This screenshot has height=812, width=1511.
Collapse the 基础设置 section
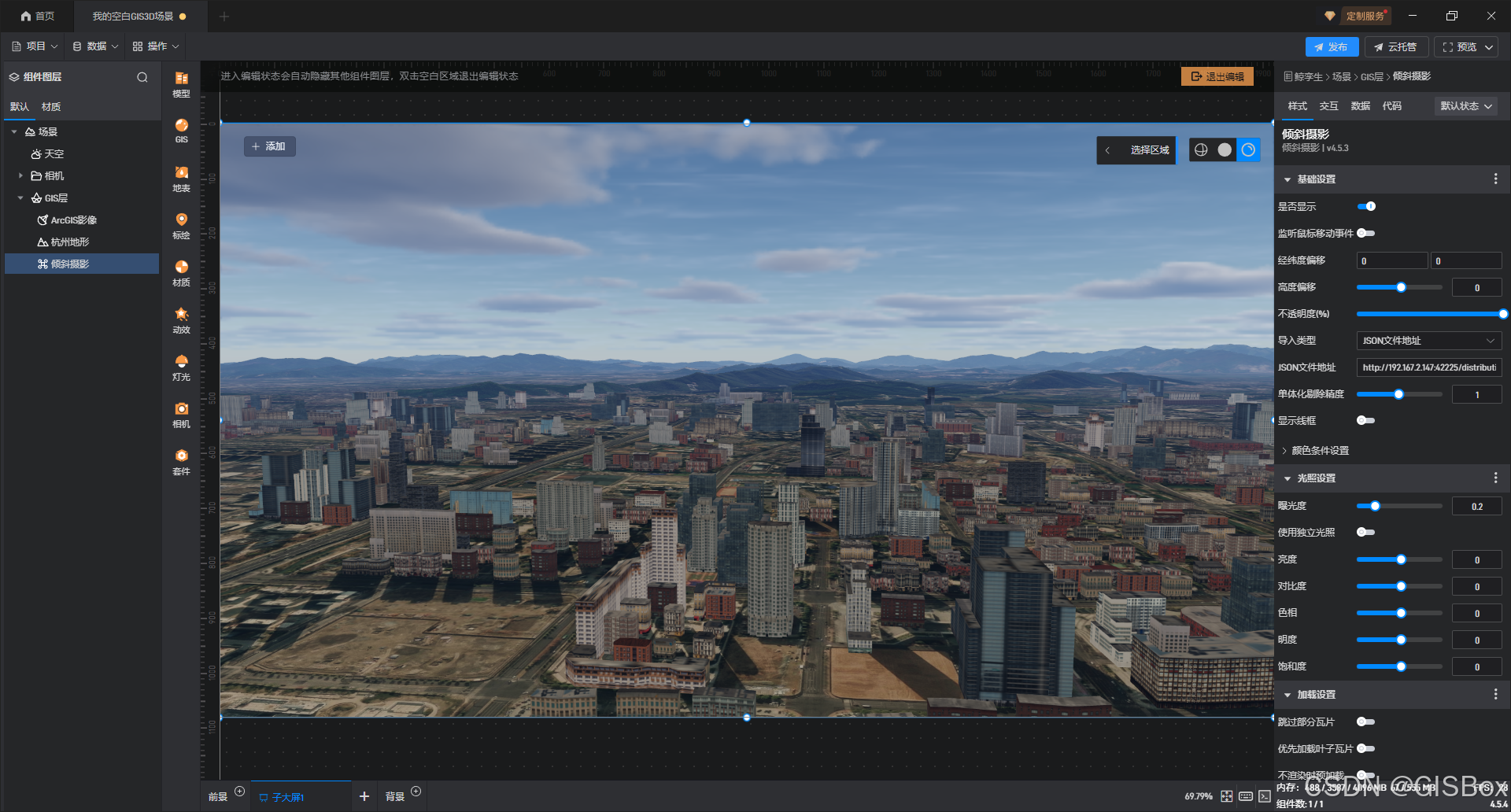1287,180
